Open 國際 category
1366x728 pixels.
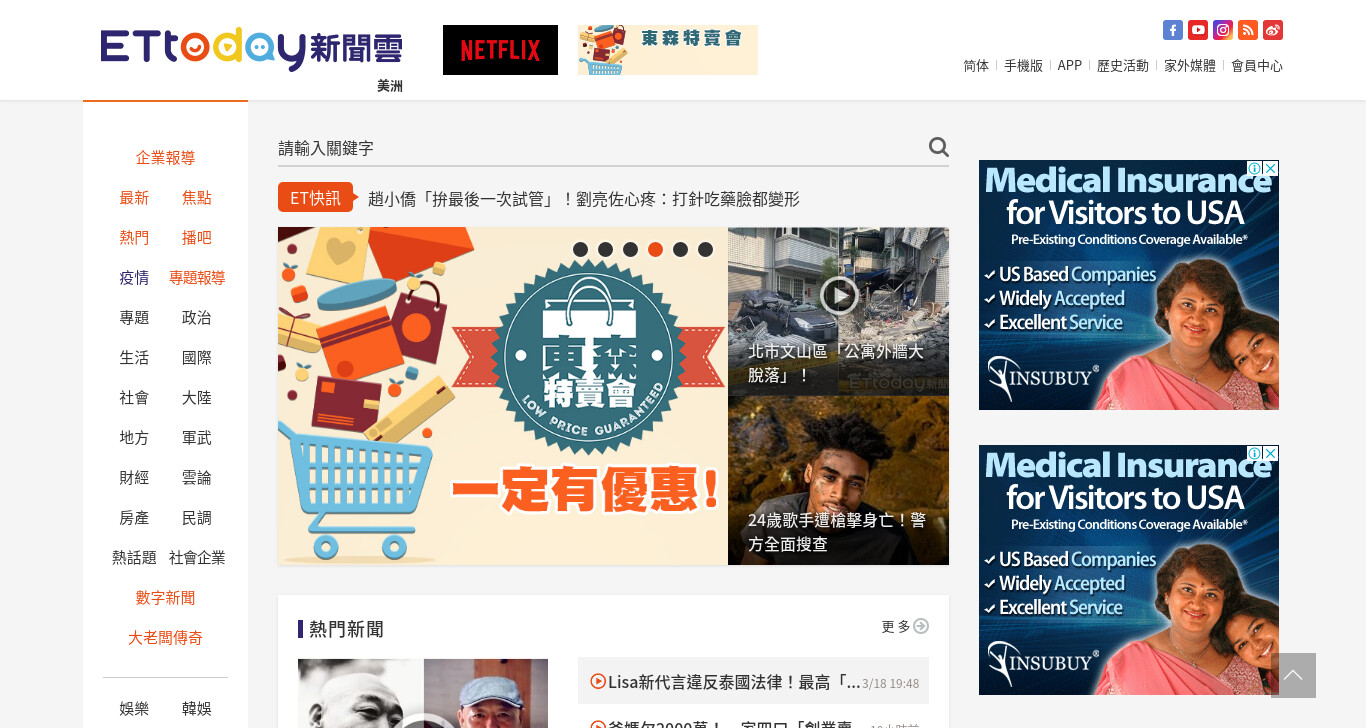[197, 358]
